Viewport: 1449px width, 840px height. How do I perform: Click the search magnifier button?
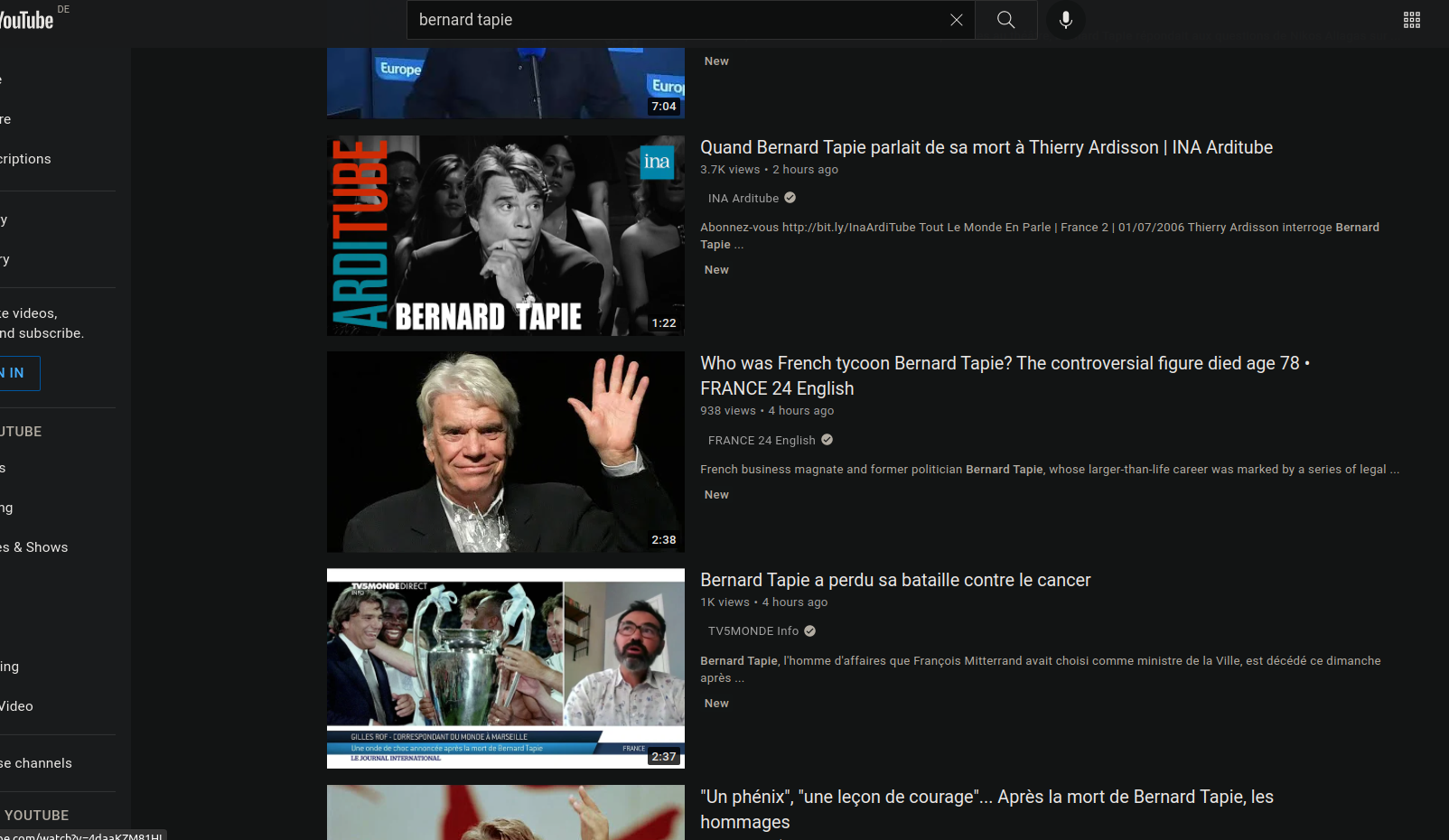[1005, 20]
